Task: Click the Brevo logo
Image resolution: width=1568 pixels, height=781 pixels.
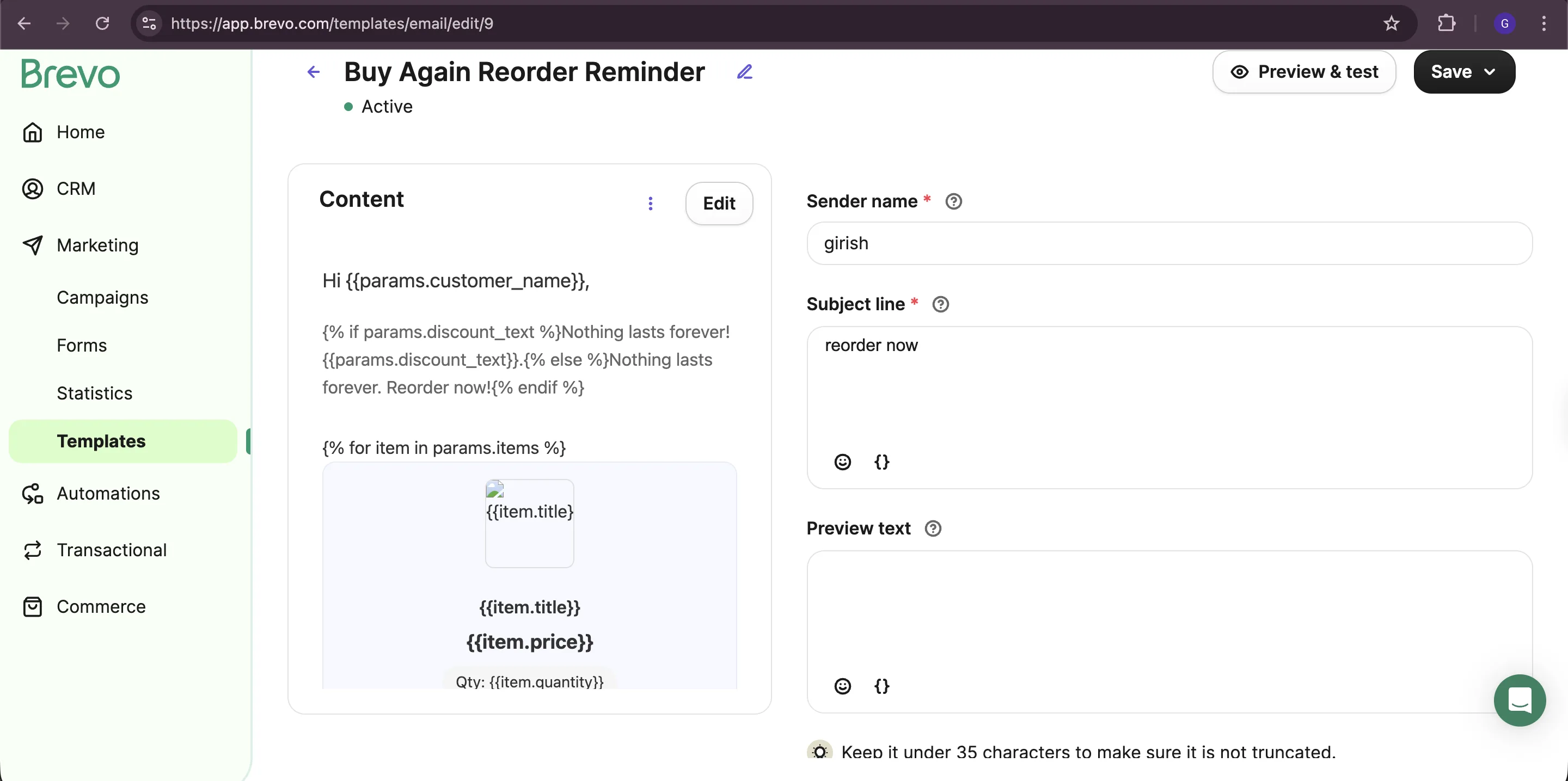Action: 71,73
